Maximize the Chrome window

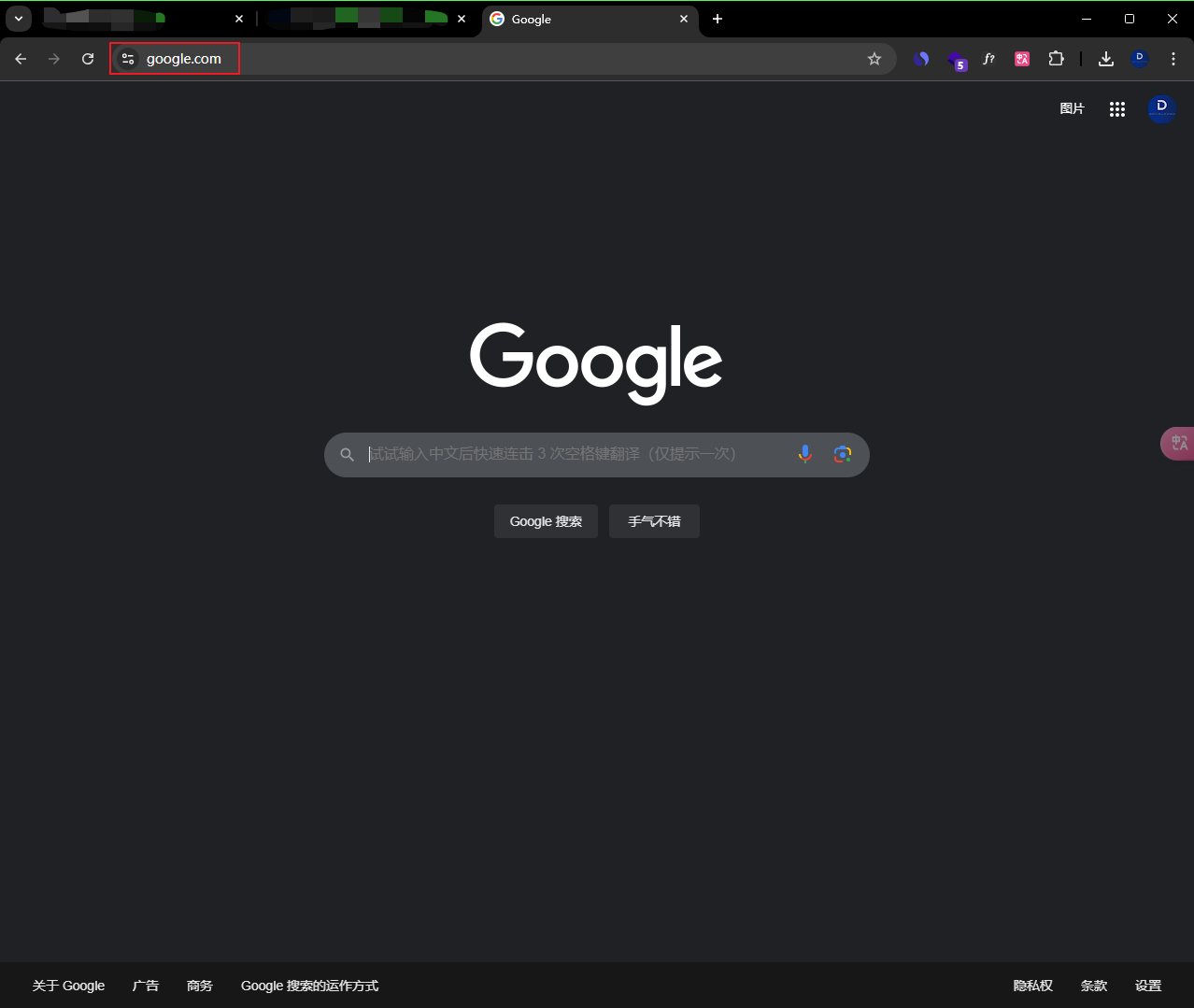(1130, 19)
